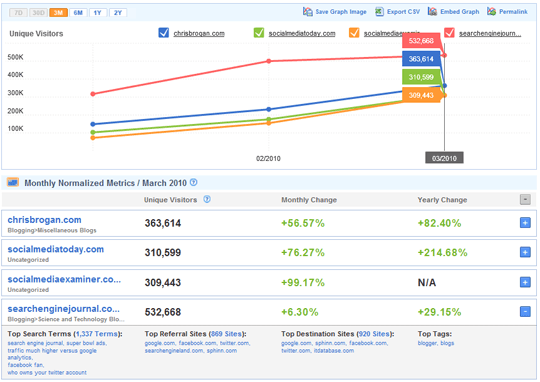Screen dimensions: 540x382
Task: Click the itdatabase.com destination site
Action: pyautogui.click(x=334, y=351)
